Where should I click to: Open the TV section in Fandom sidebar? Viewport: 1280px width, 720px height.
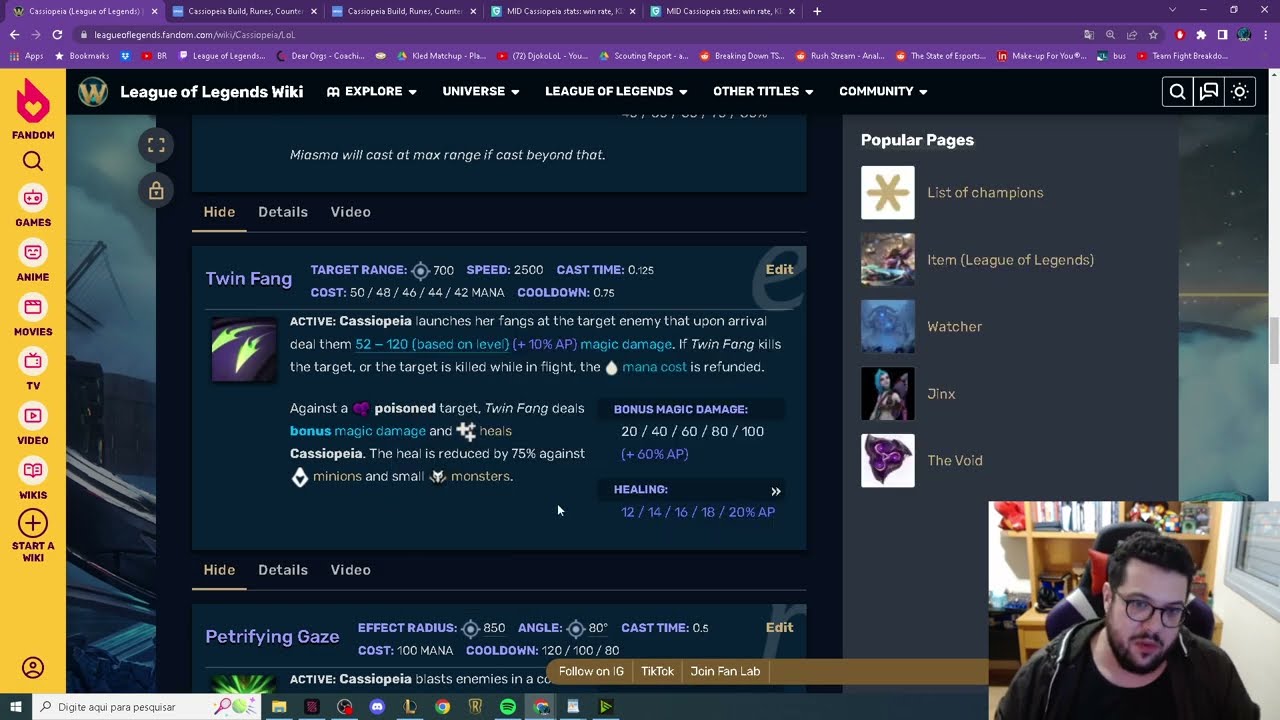pos(33,370)
